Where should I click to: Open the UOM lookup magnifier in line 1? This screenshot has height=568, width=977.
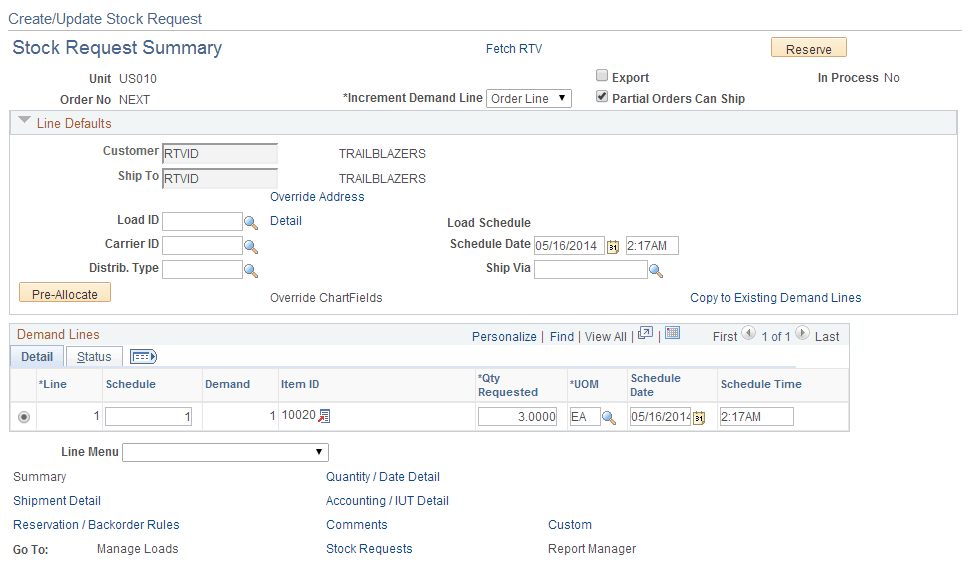point(609,418)
